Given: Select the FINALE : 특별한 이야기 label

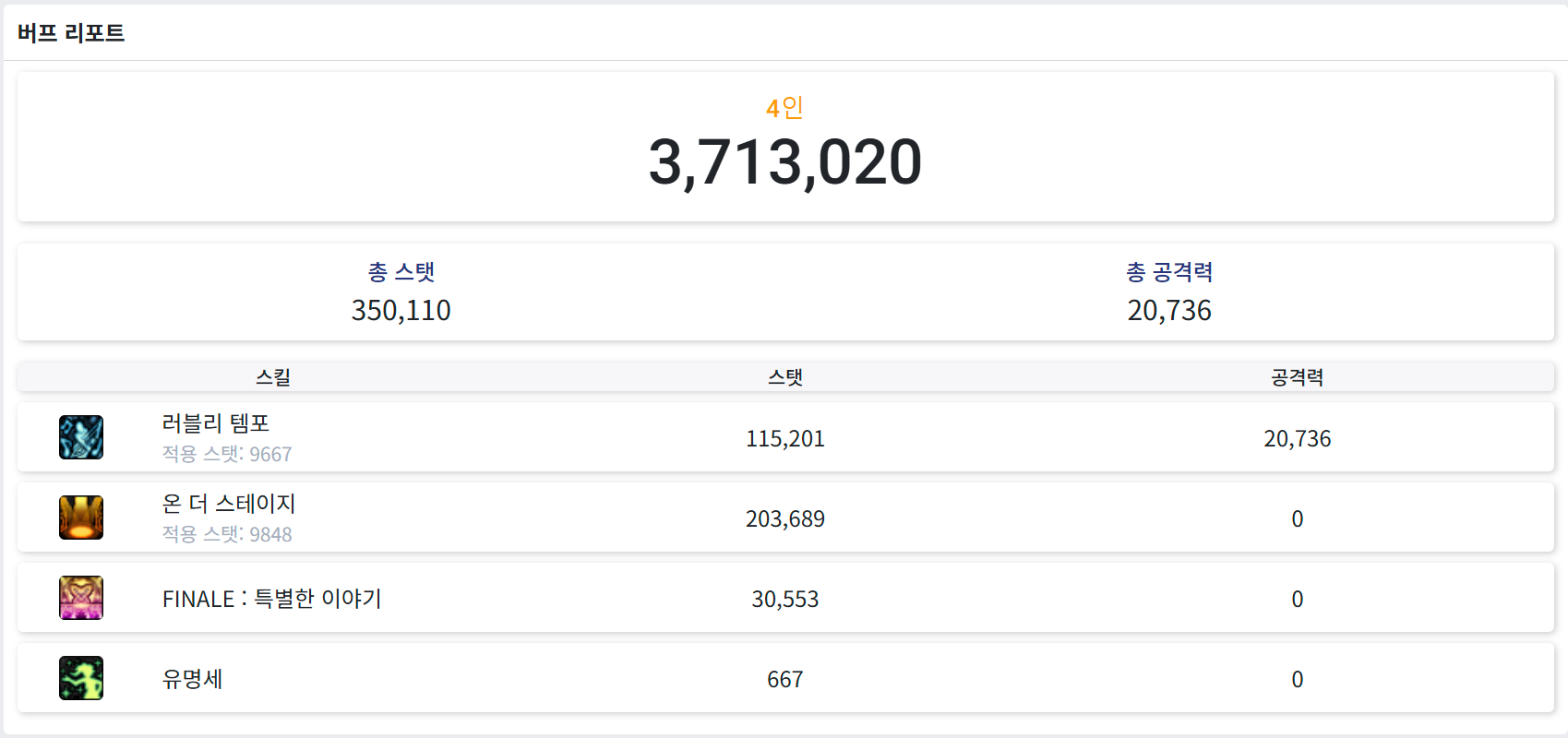Looking at the screenshot, I should click(271, 599).
